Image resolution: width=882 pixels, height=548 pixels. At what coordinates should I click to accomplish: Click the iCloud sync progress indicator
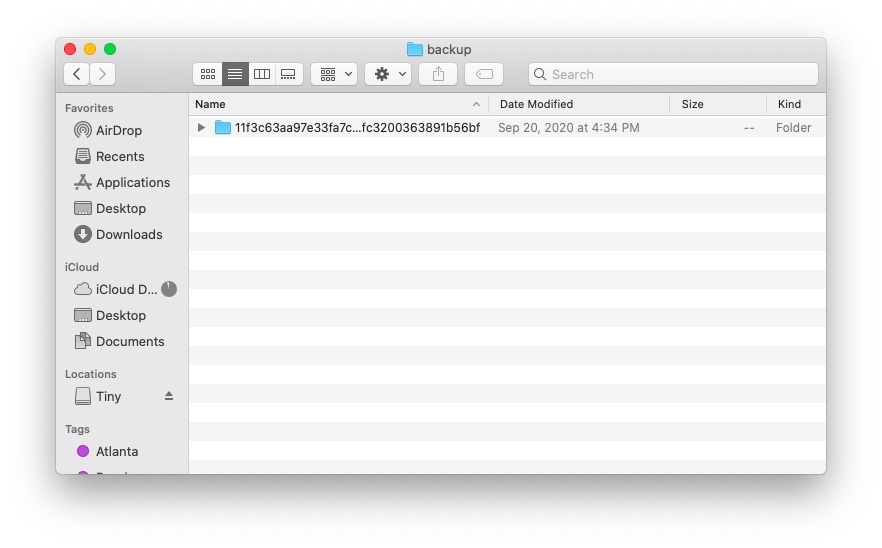(169, 289)
